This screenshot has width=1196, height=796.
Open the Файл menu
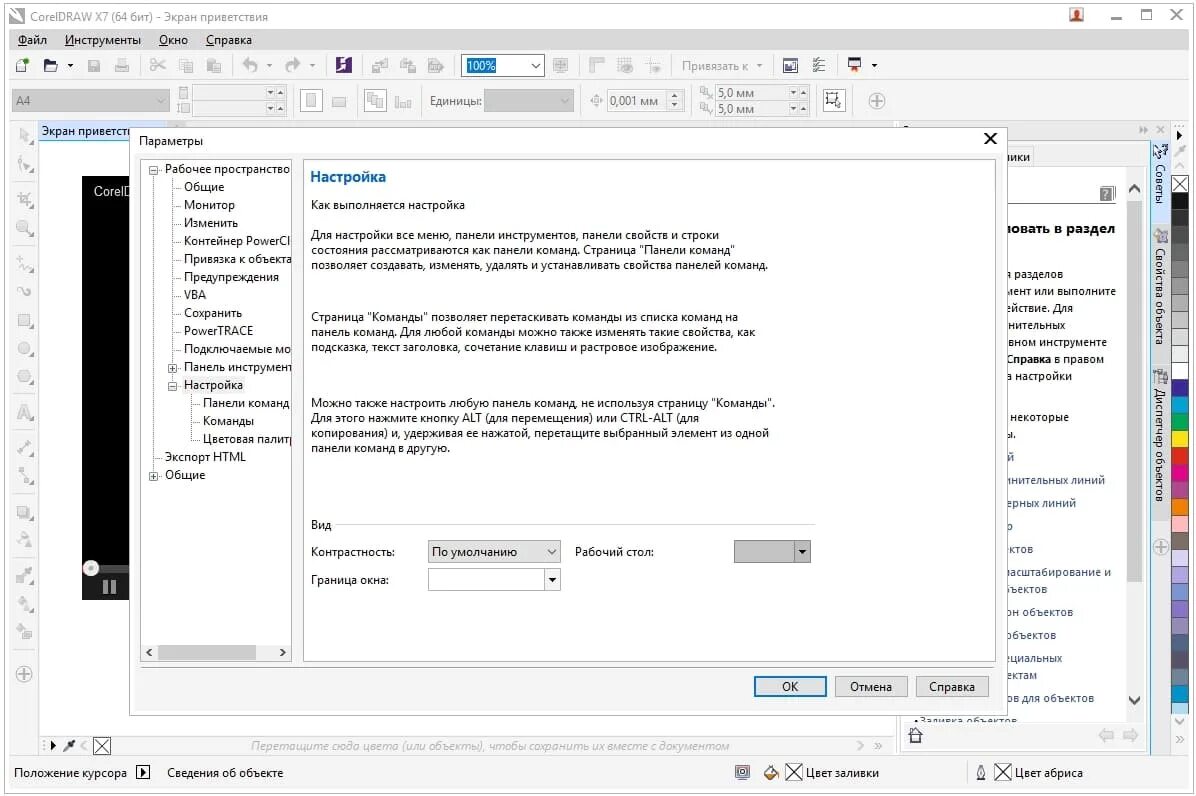click(32, 40)
